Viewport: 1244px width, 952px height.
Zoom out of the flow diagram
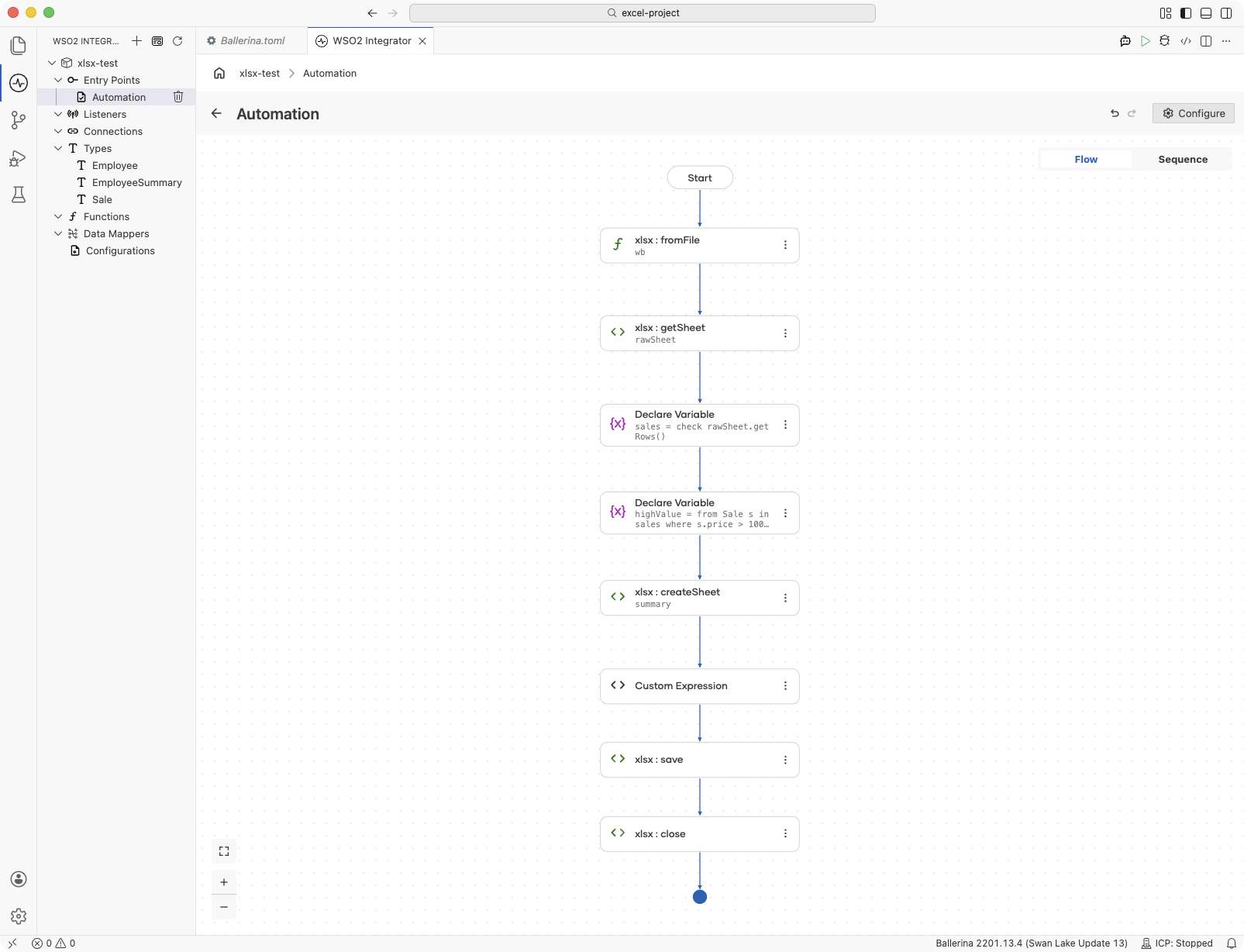click(x=224, y=907)
